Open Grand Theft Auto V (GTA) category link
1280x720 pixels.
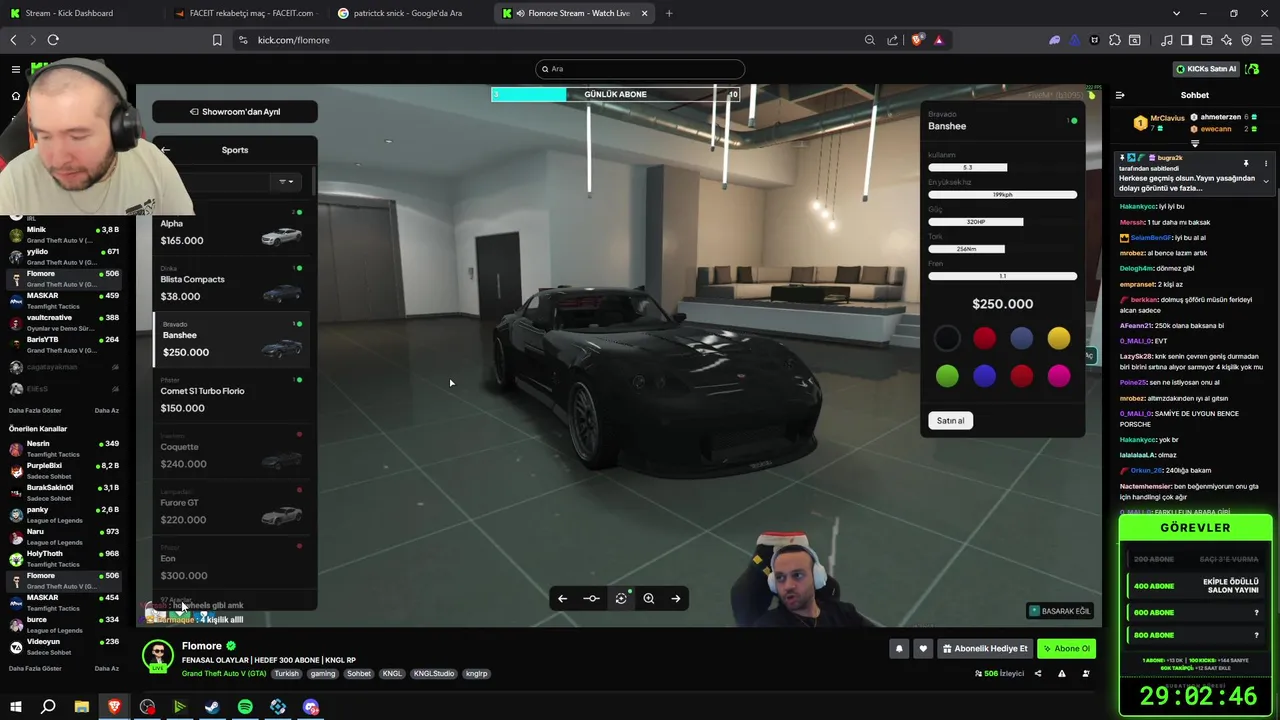[224, 674]
